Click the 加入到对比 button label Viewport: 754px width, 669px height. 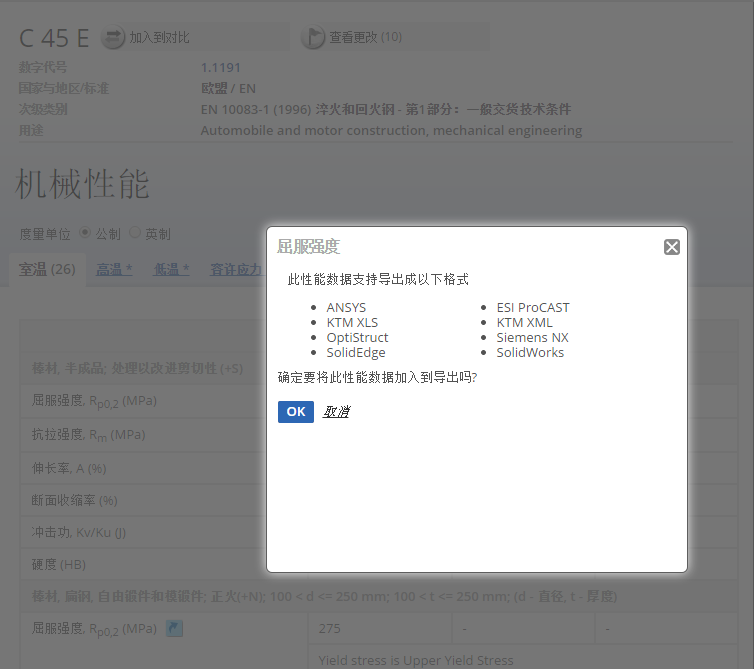(159, 38)
